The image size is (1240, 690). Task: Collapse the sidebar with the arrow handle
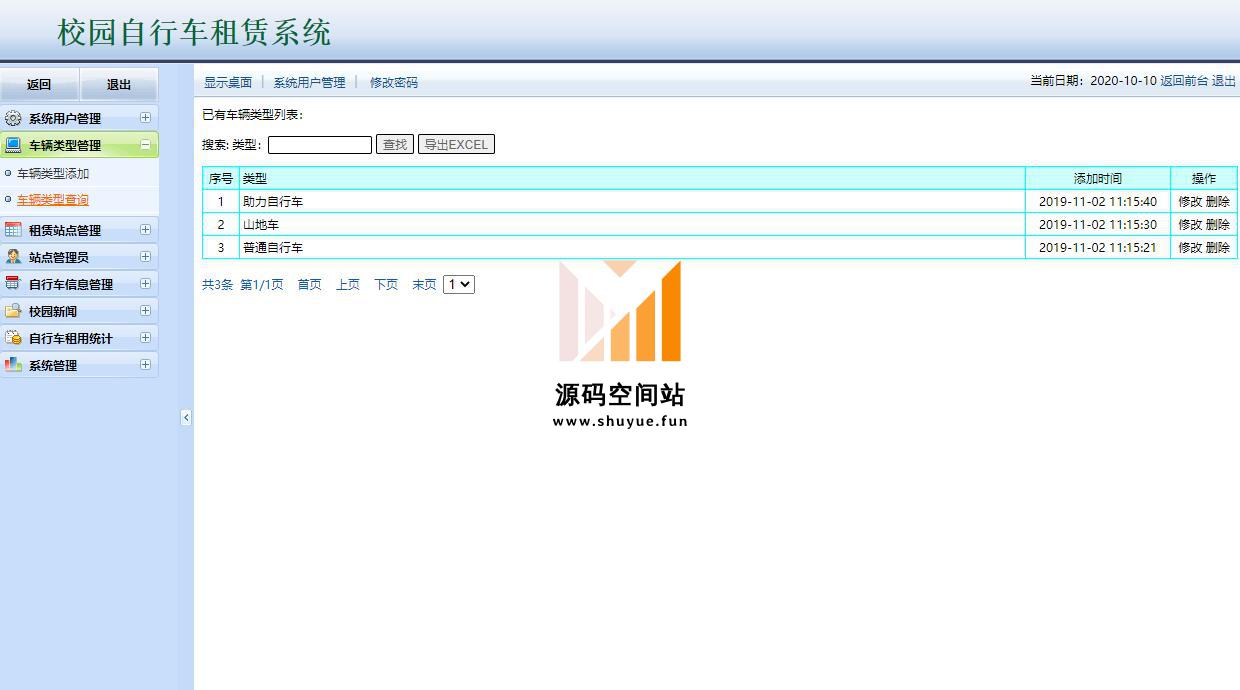coord(186,418)
